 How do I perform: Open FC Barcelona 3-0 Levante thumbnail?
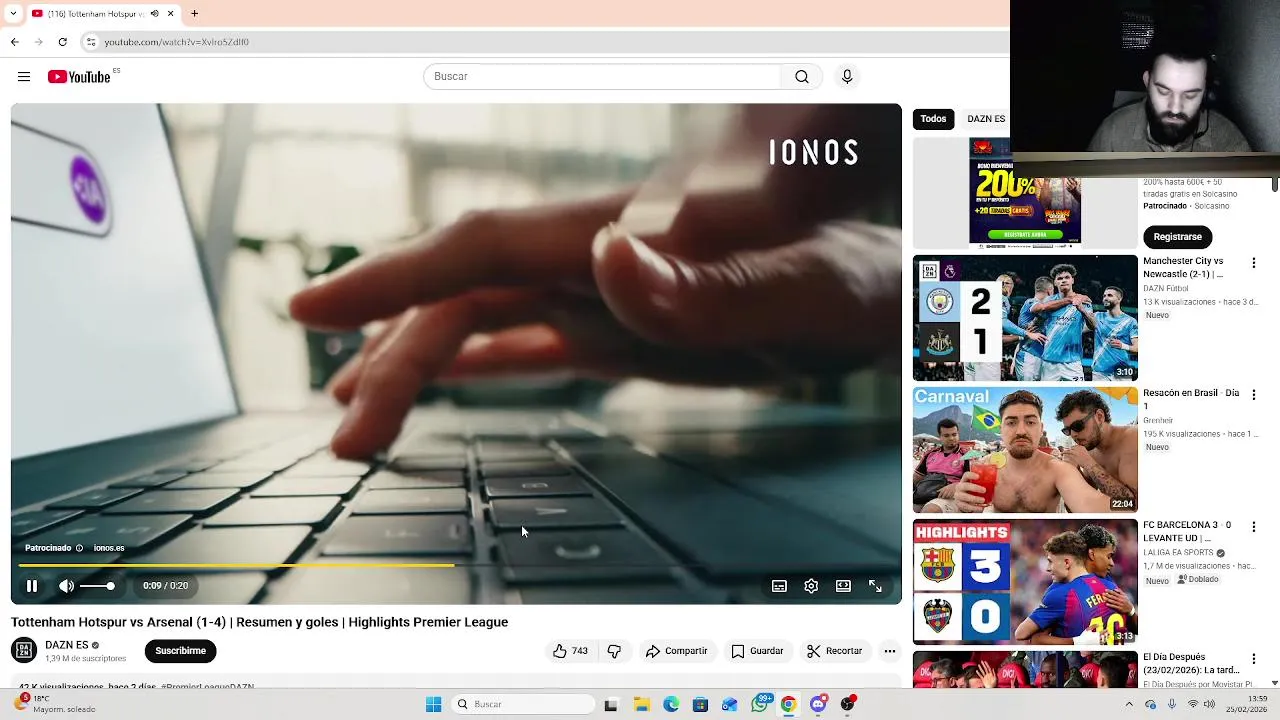pyautogui.click(x=1025, y=582)
